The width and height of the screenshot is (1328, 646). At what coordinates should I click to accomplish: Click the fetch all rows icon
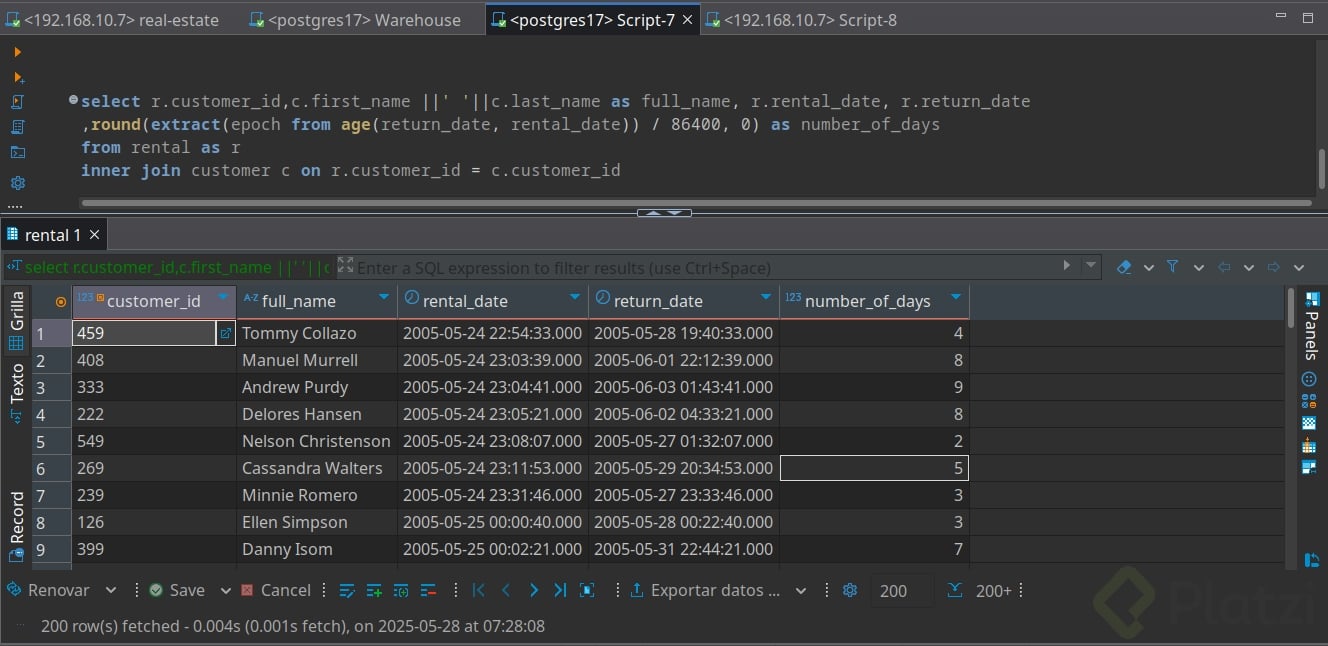tap(955, 590)
